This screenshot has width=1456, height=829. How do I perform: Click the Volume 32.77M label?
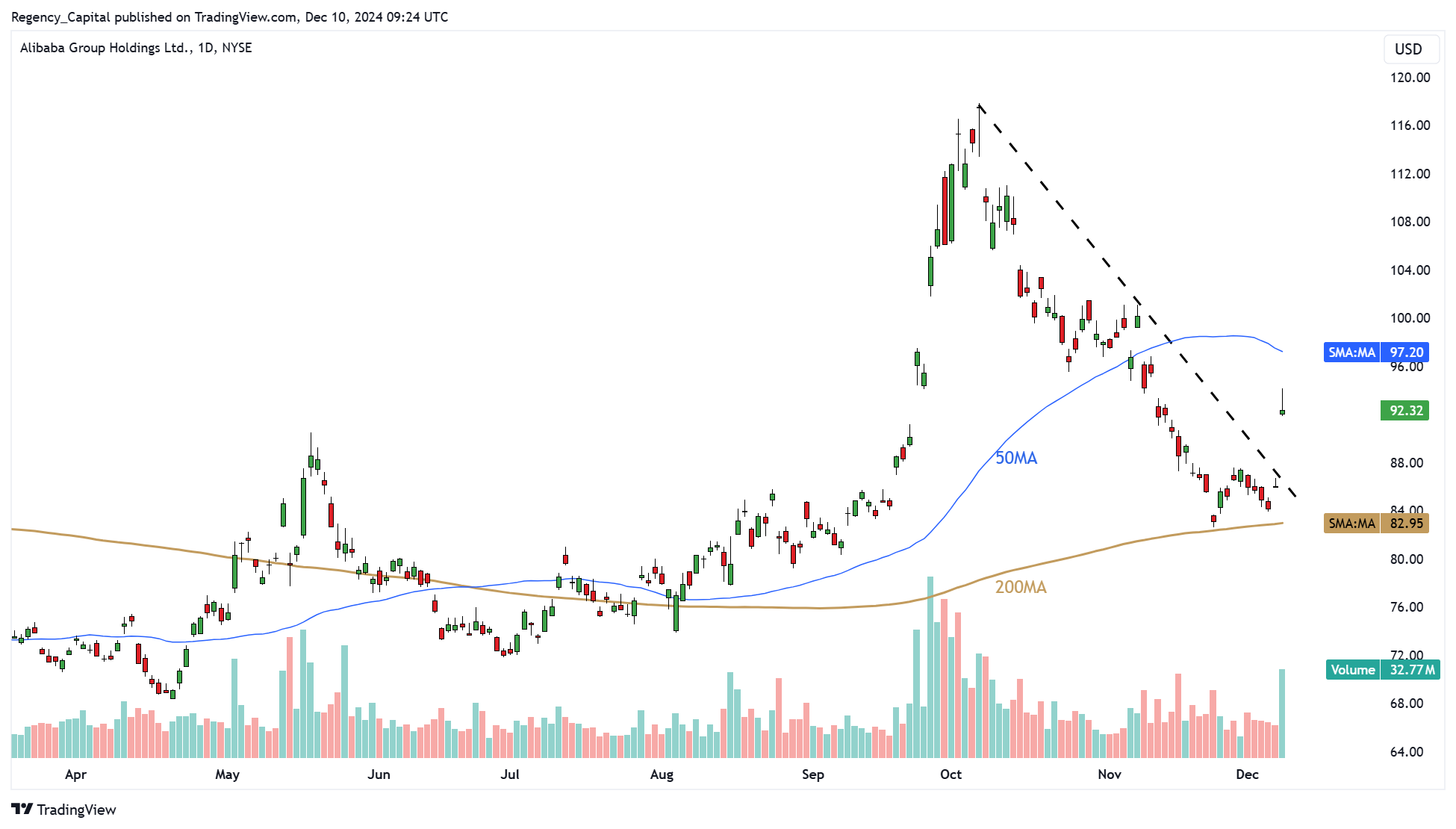click(1383, 670)
